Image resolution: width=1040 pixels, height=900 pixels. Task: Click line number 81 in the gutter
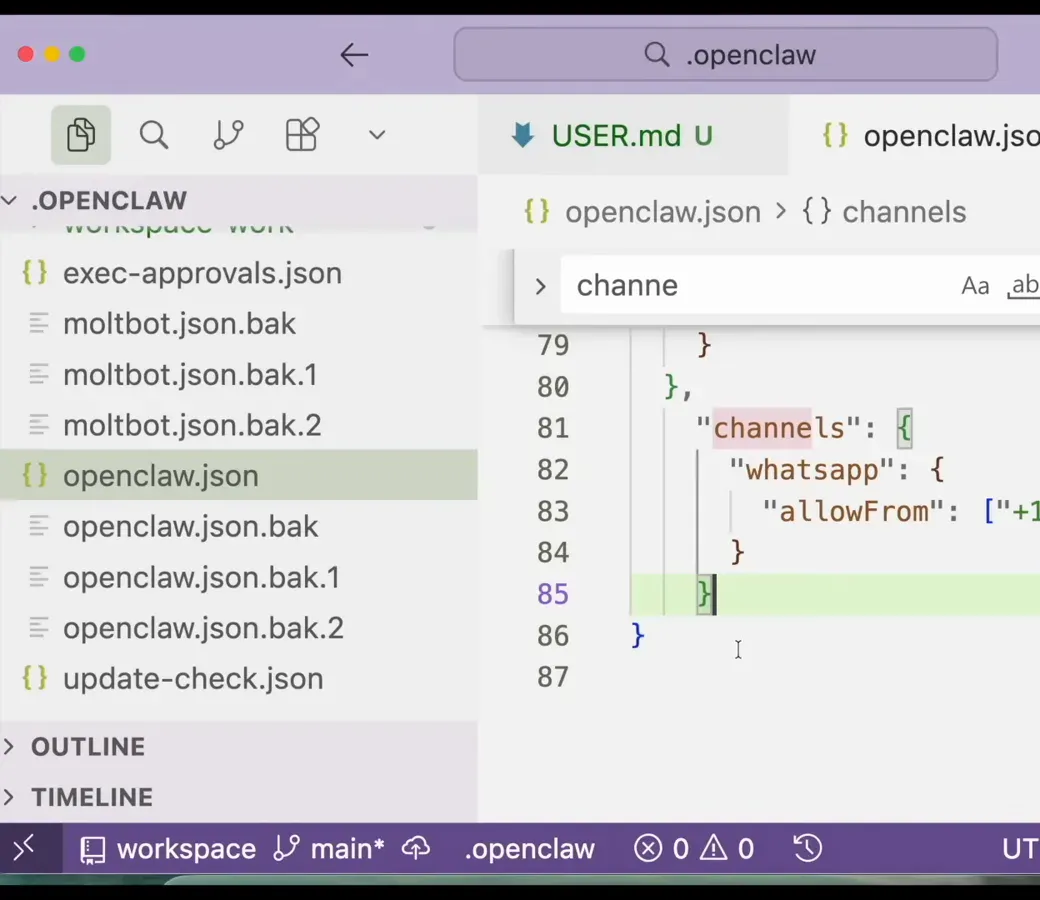[x=552, y=428]
